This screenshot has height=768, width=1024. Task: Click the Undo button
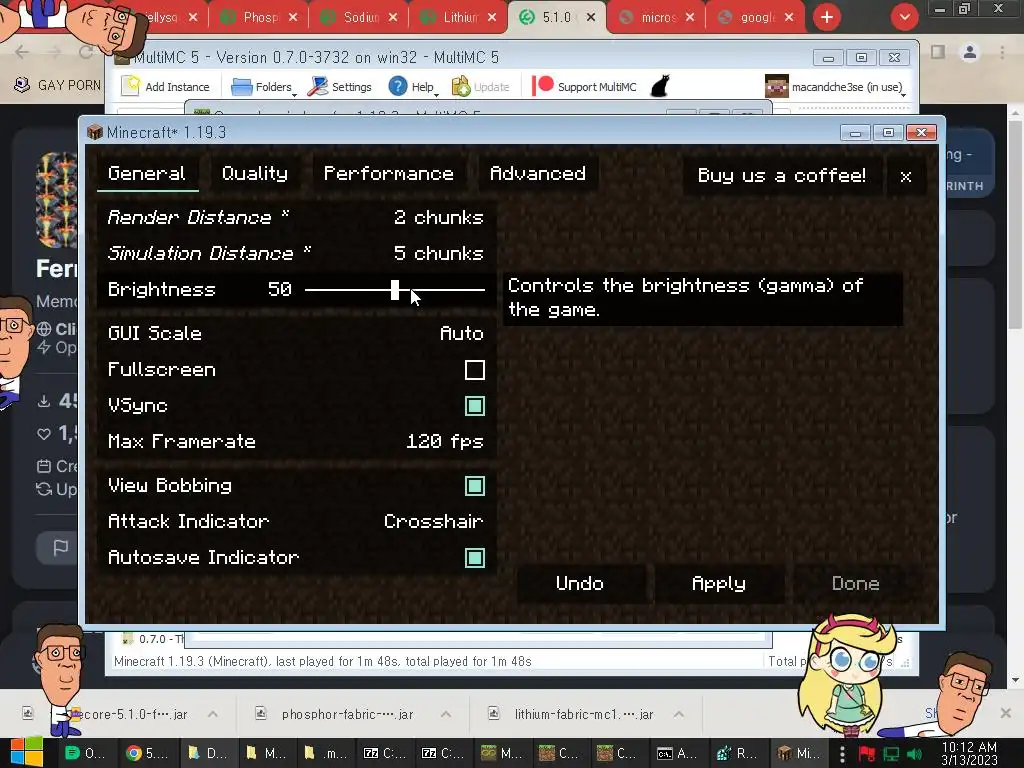click(580, 584)
